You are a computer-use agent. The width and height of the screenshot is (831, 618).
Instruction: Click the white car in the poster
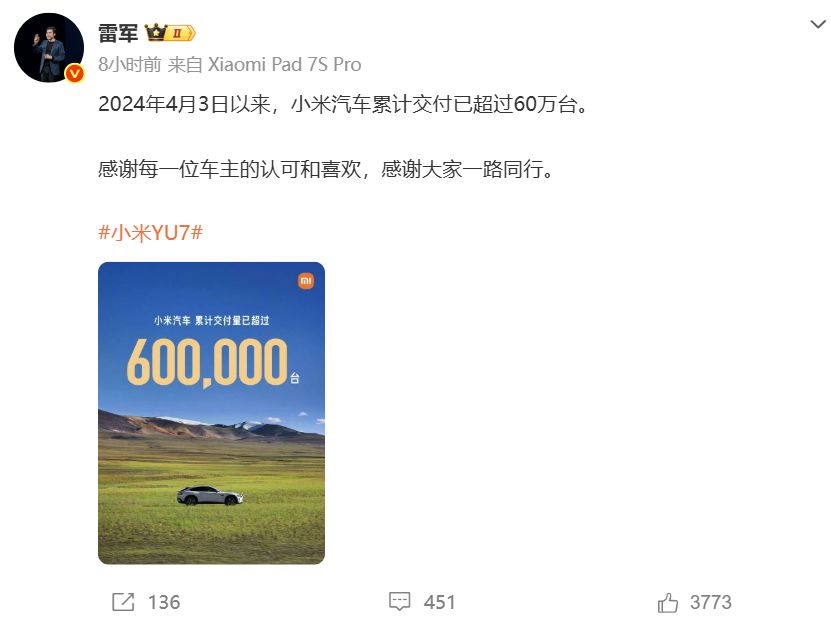210,496
